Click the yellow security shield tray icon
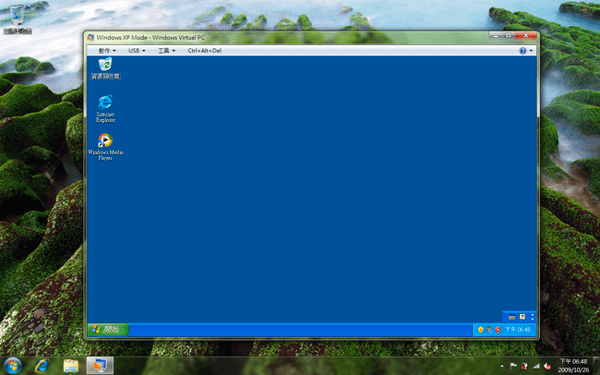 point(481,329)
